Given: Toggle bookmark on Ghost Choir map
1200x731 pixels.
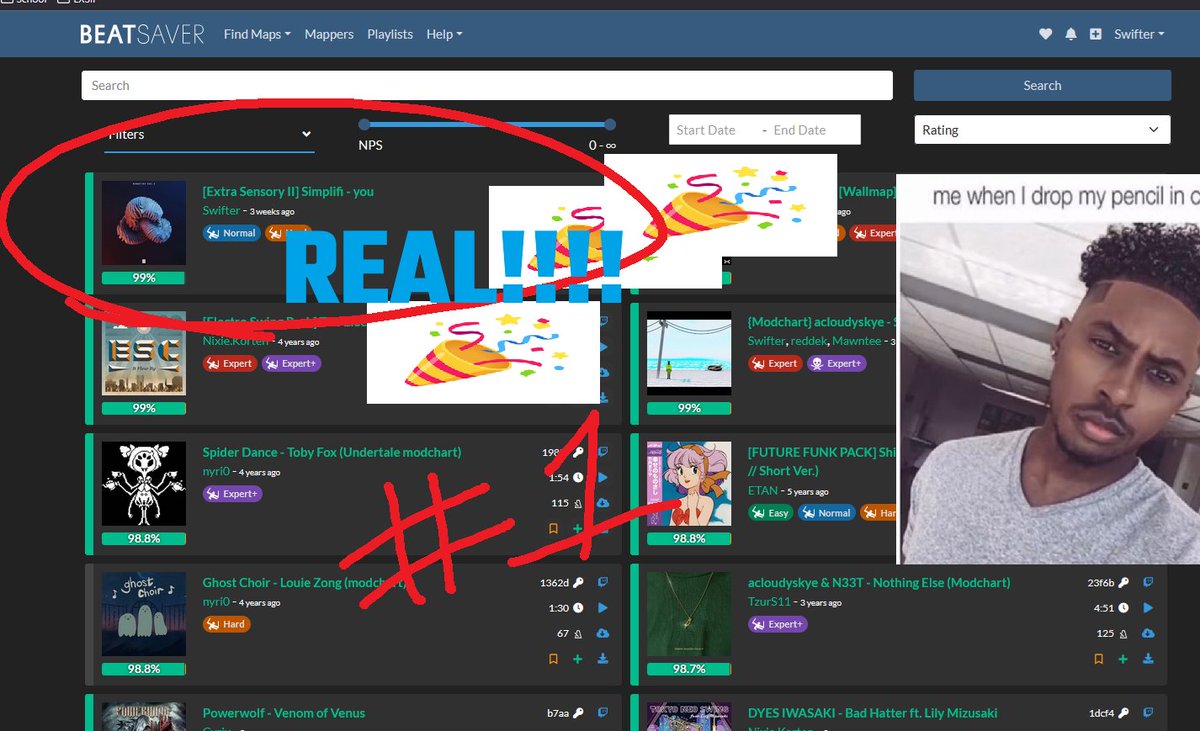Looking at the screenshot, I should pos(553,659).
